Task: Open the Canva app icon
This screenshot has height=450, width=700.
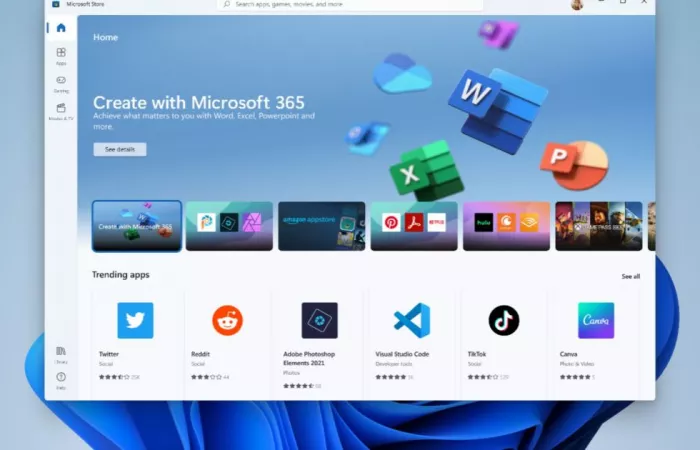Action: pyautogui.click(x=596, y=320)
